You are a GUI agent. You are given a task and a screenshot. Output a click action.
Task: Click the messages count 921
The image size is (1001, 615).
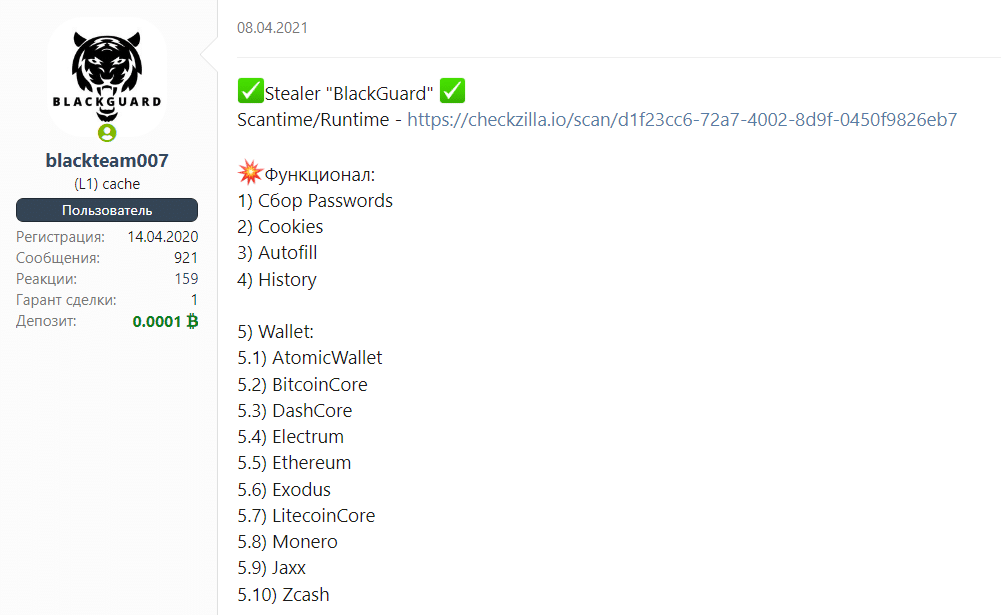pyautogui.click(x=186, y=258)
